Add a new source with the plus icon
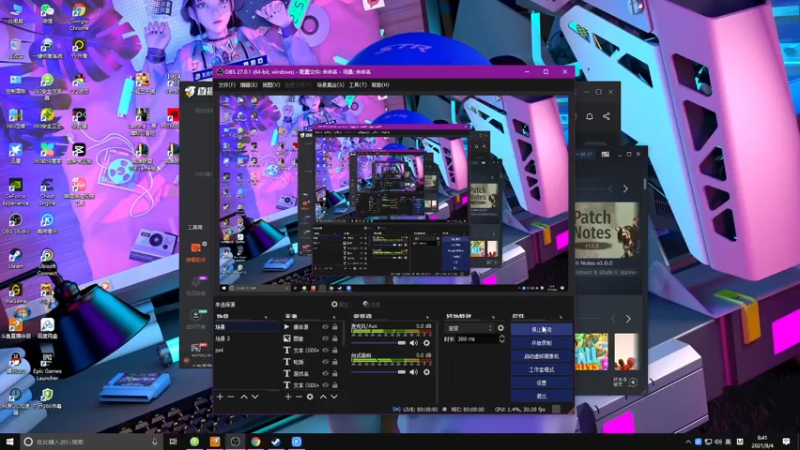The image size is (800, 450). pos(288,396)
